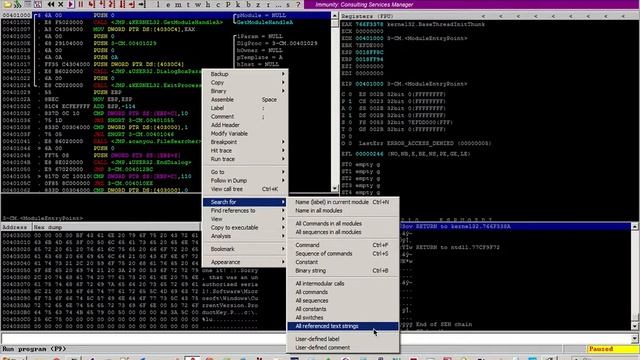
Task: Click the disassembly pane scroll-down arrow
Action: (x=335, y=189)
